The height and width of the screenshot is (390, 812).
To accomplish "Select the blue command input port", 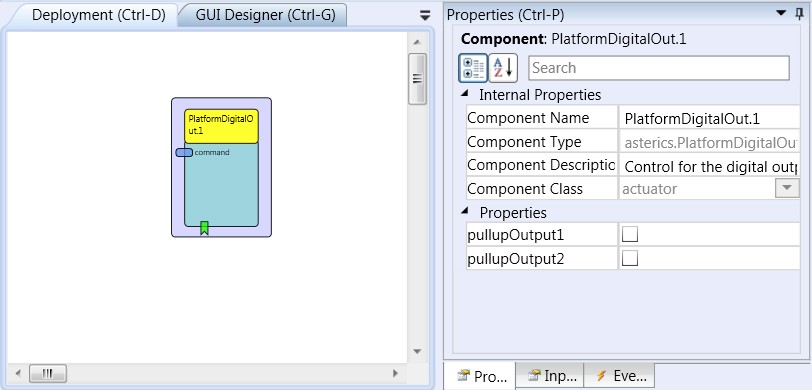I will tap(184, 152).
